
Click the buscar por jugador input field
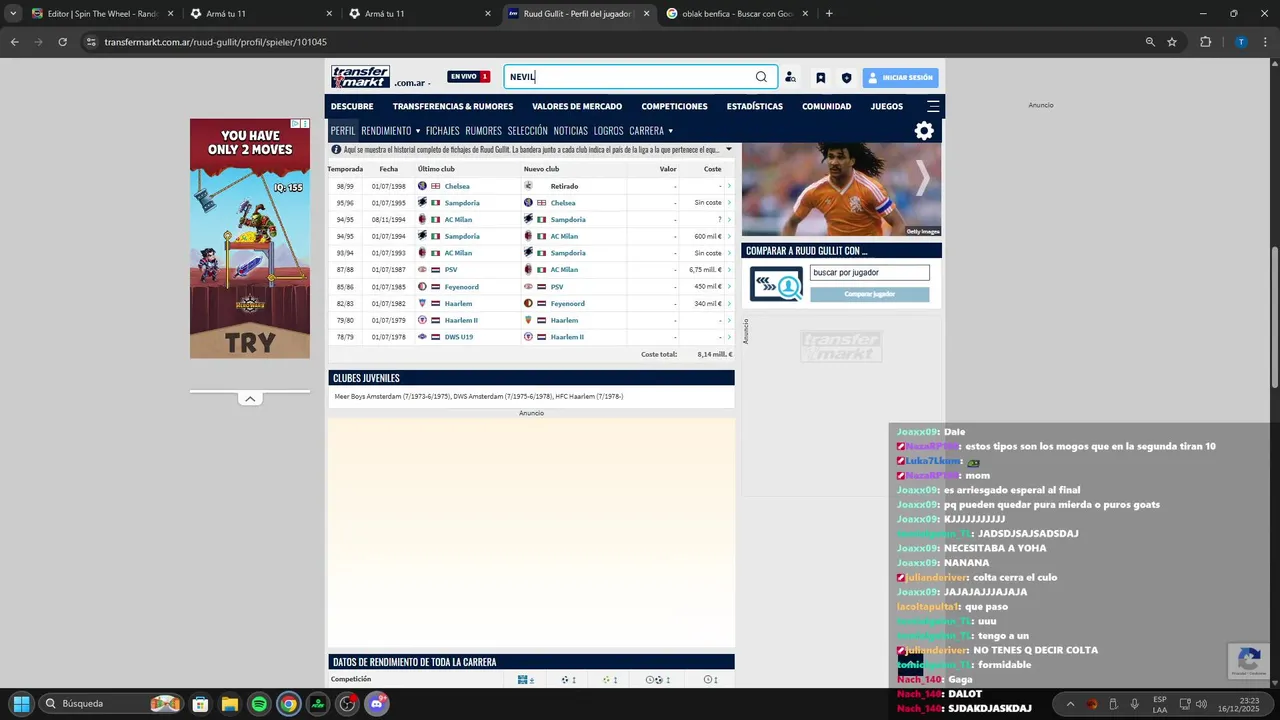pyautogui.click(x=869, y=272)
